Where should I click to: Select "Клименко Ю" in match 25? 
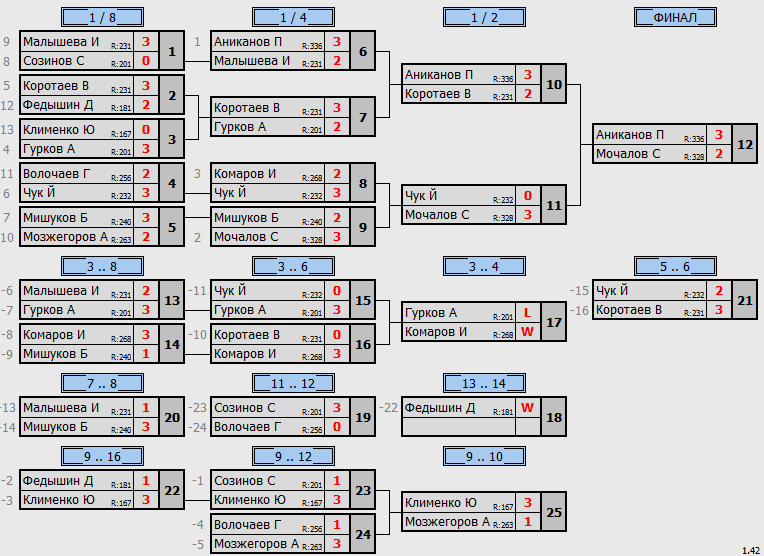point(440,502)
